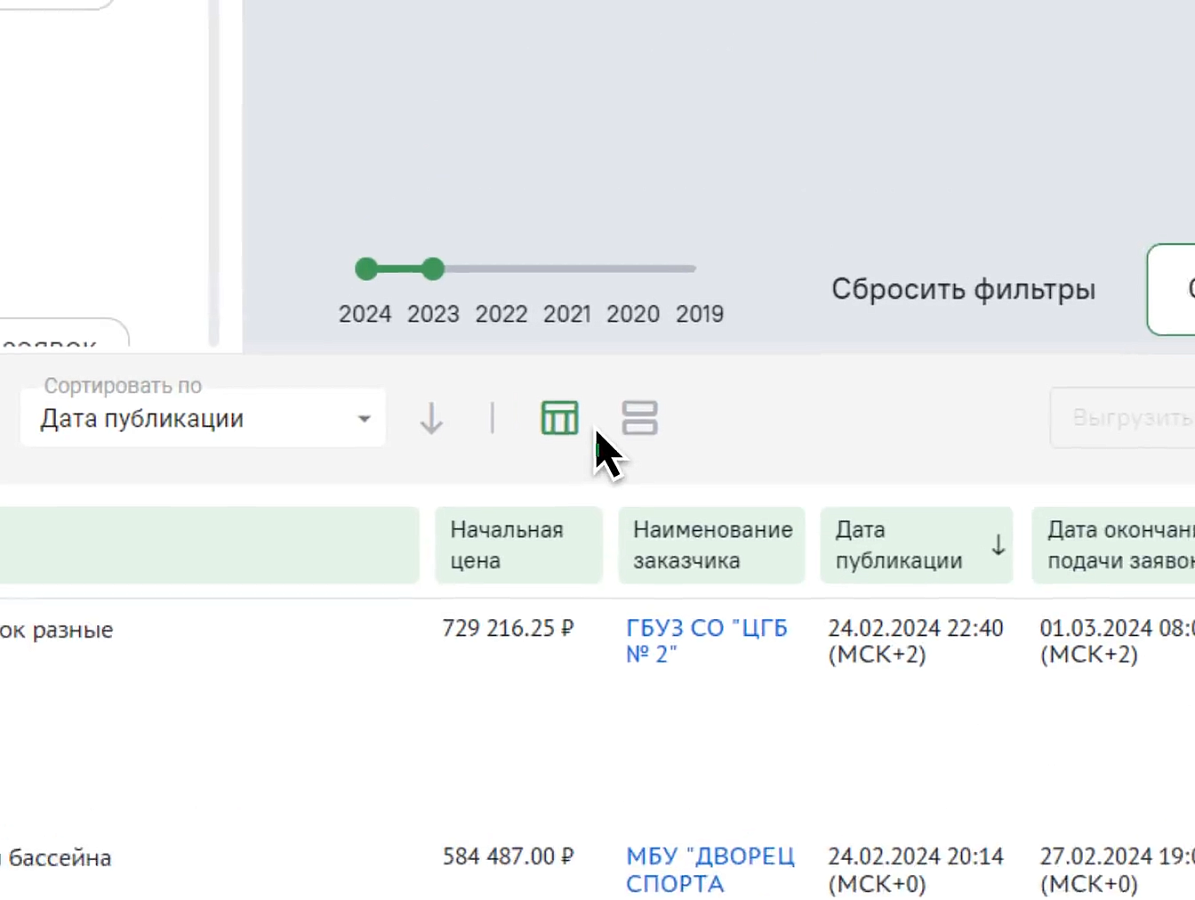Toggle sort direction arrow next to sort dropdown
The width and height of the screenshot is (1195, 900).
click(x=431, y=418)
